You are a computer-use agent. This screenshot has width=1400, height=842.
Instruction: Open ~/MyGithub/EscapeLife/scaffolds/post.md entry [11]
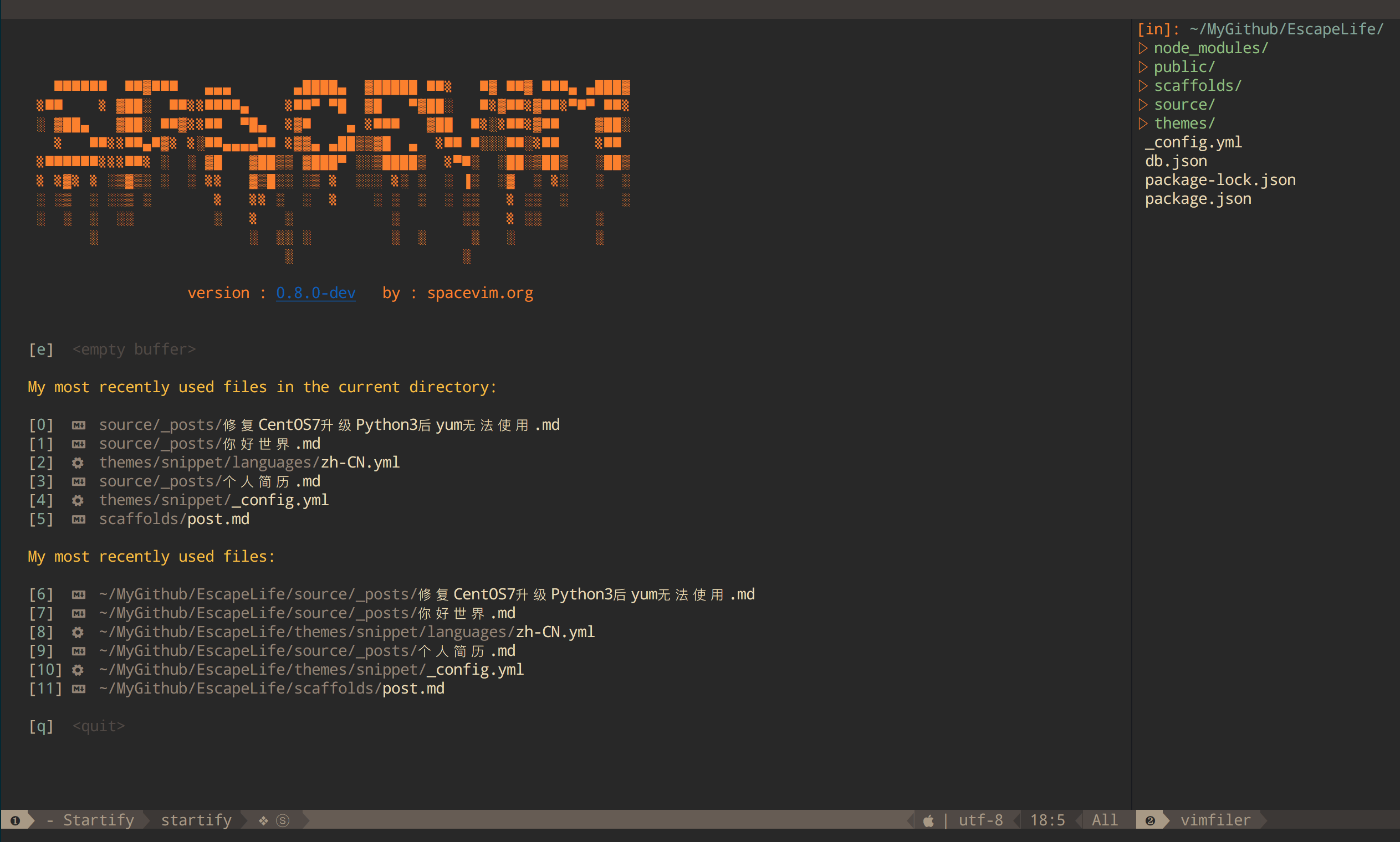point(237,689)
